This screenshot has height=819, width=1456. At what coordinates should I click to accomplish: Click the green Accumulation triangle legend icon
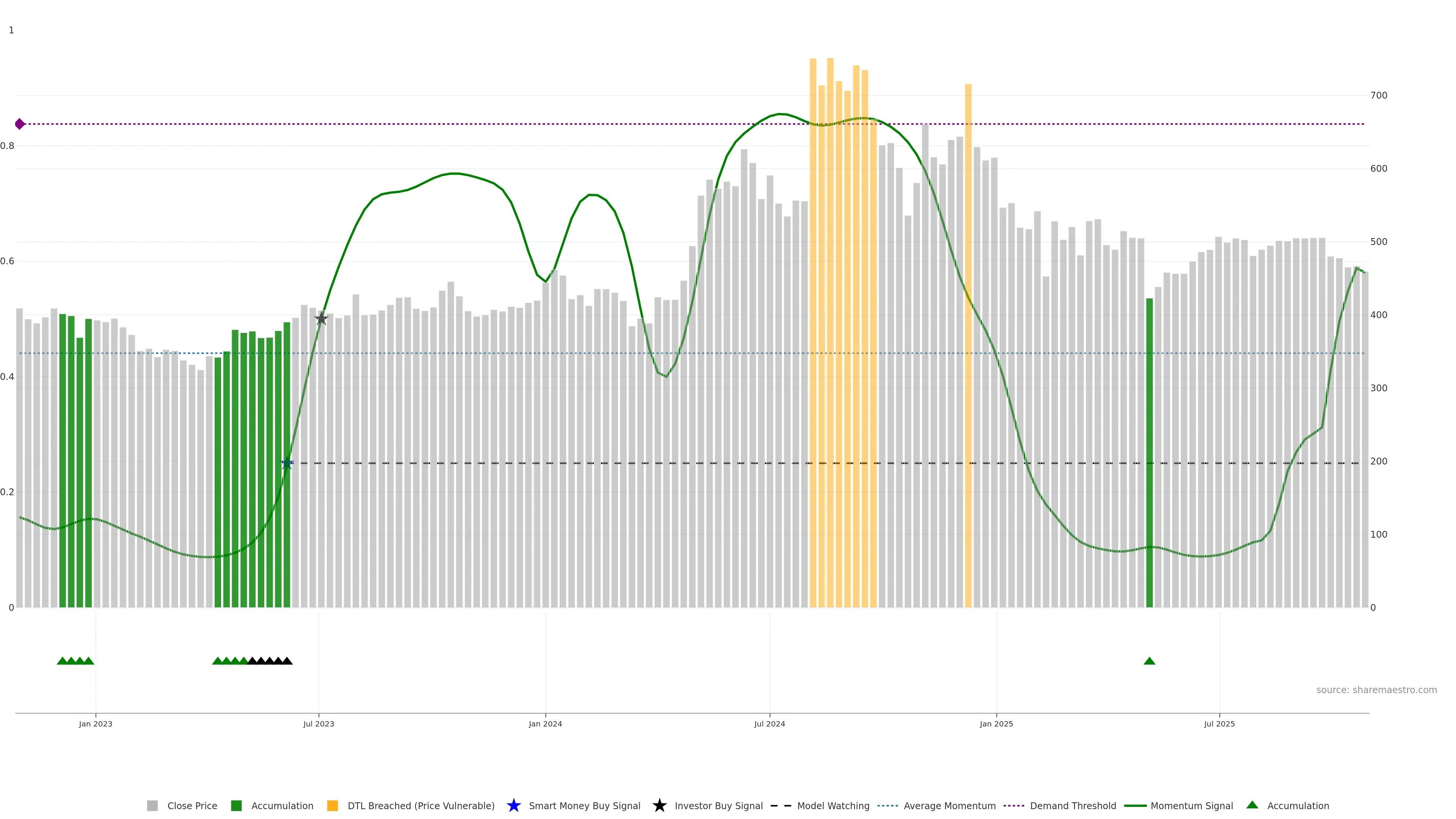coord(1252,805)
